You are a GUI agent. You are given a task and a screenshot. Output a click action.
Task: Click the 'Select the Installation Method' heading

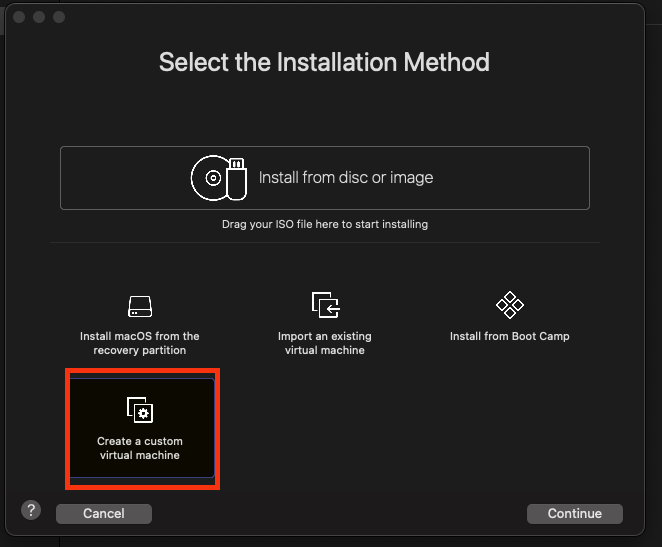click(324, 63)
